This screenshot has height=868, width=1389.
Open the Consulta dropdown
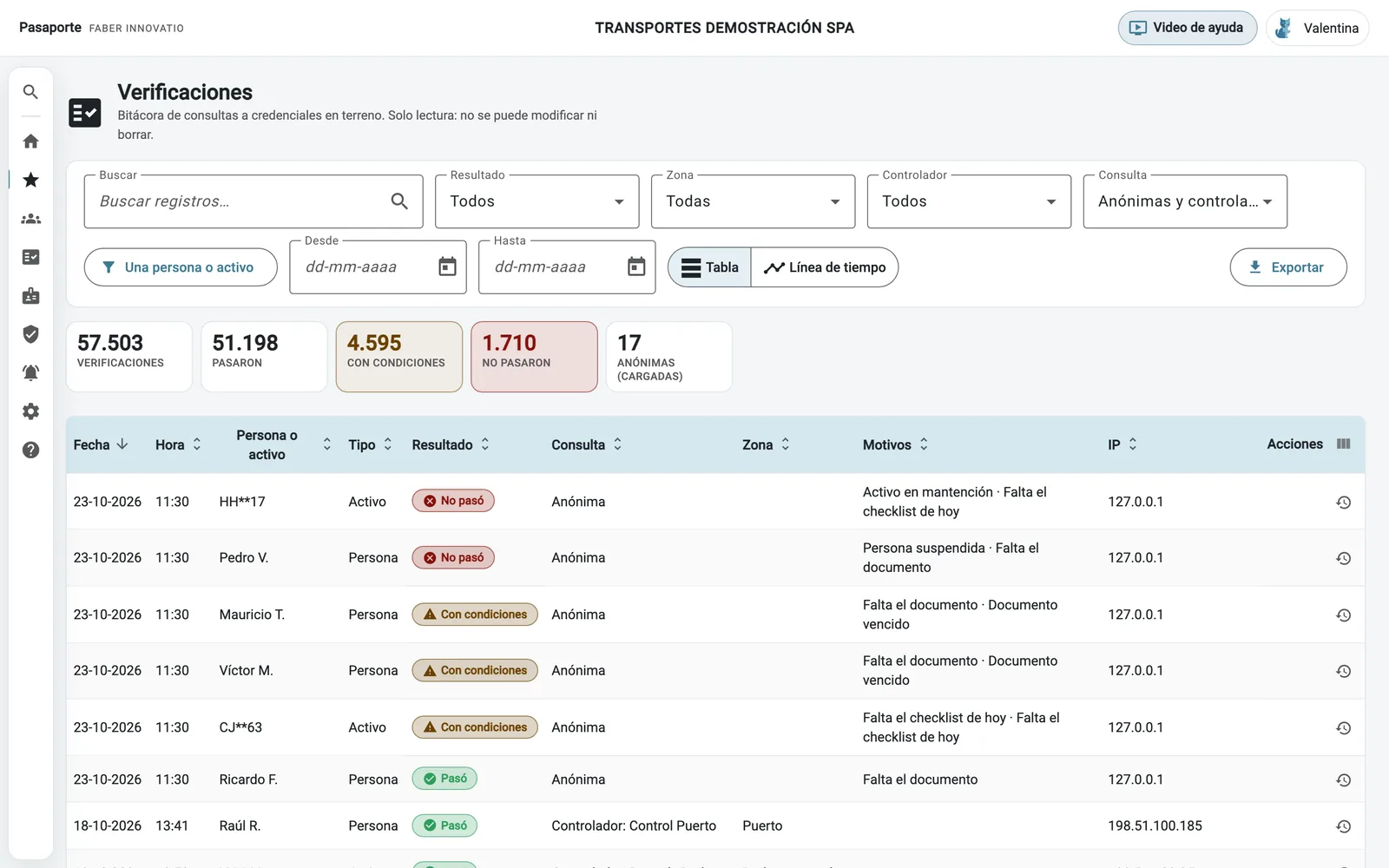(1185, 201)
